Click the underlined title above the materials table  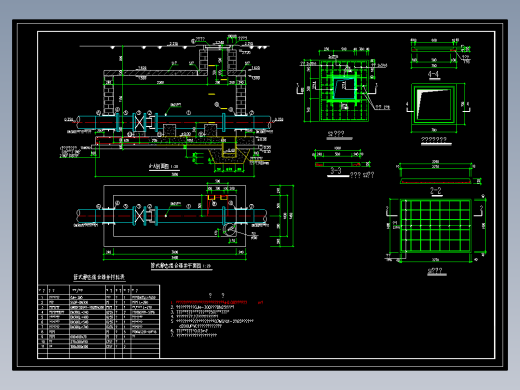(99, 277)
